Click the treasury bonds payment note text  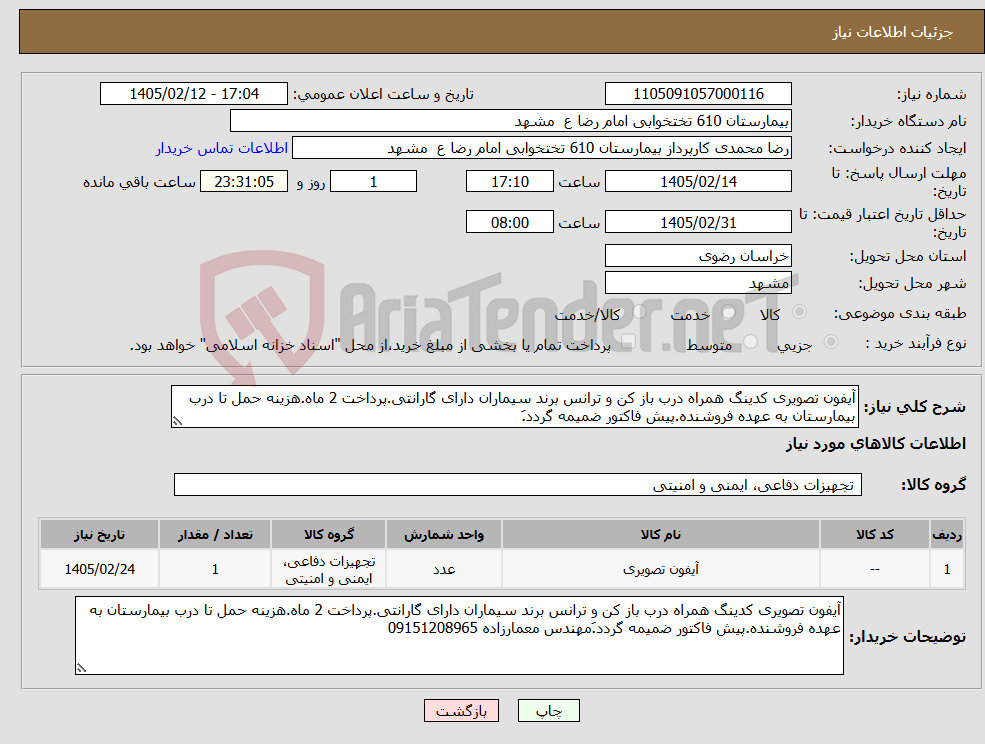pyautogui.click(x=370, y=345)
